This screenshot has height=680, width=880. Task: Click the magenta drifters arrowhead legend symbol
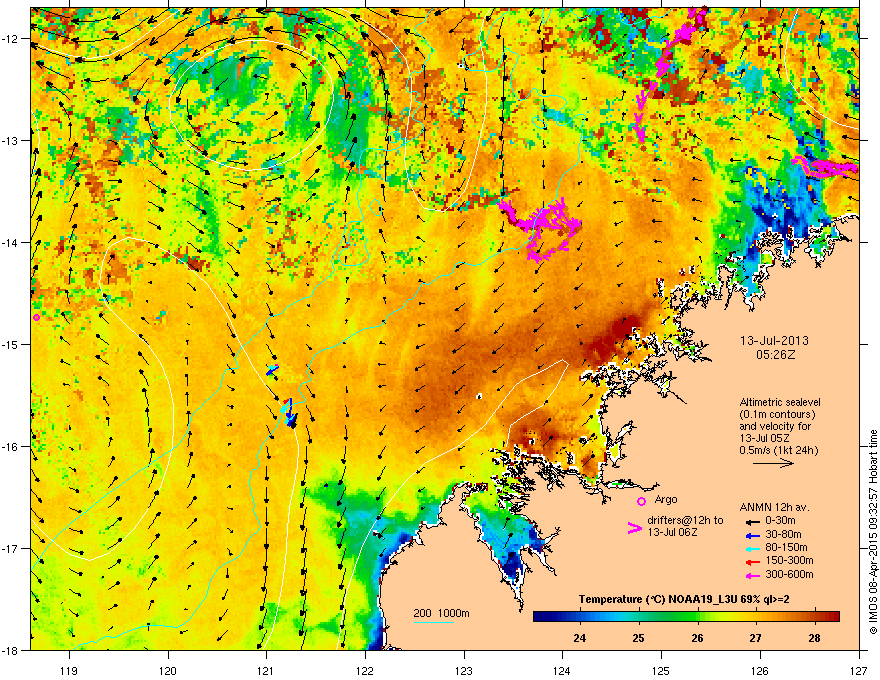tap(634, 528)
